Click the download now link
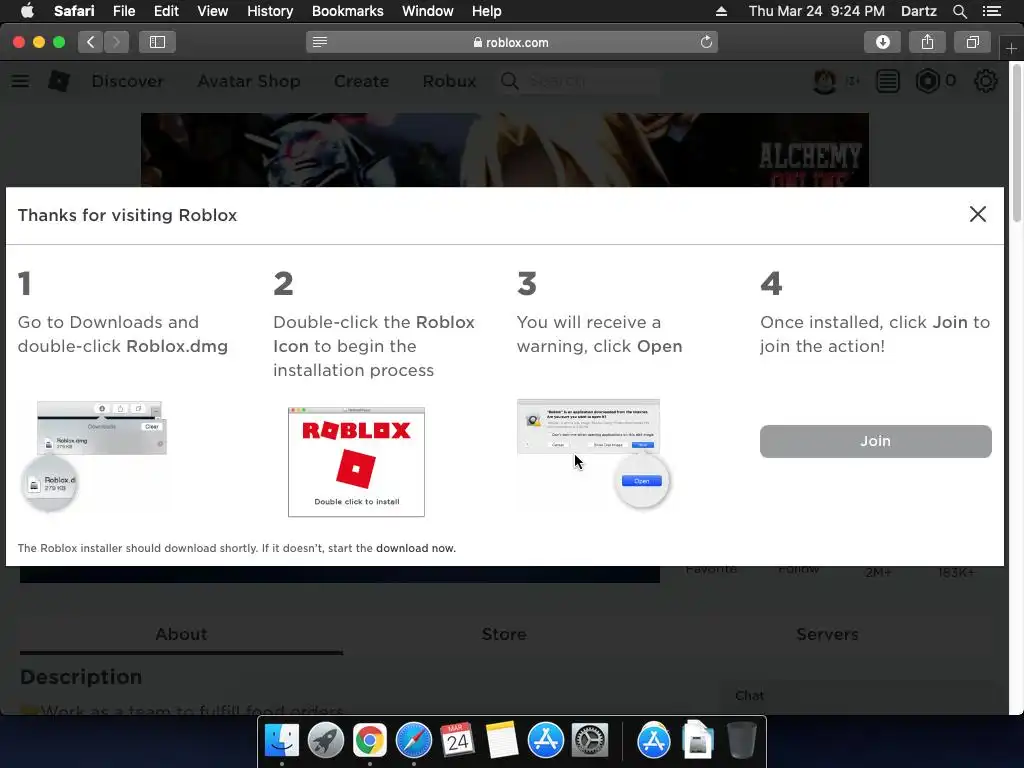The width and height of the screenshot is (1024, 768). tap(415, 548)
